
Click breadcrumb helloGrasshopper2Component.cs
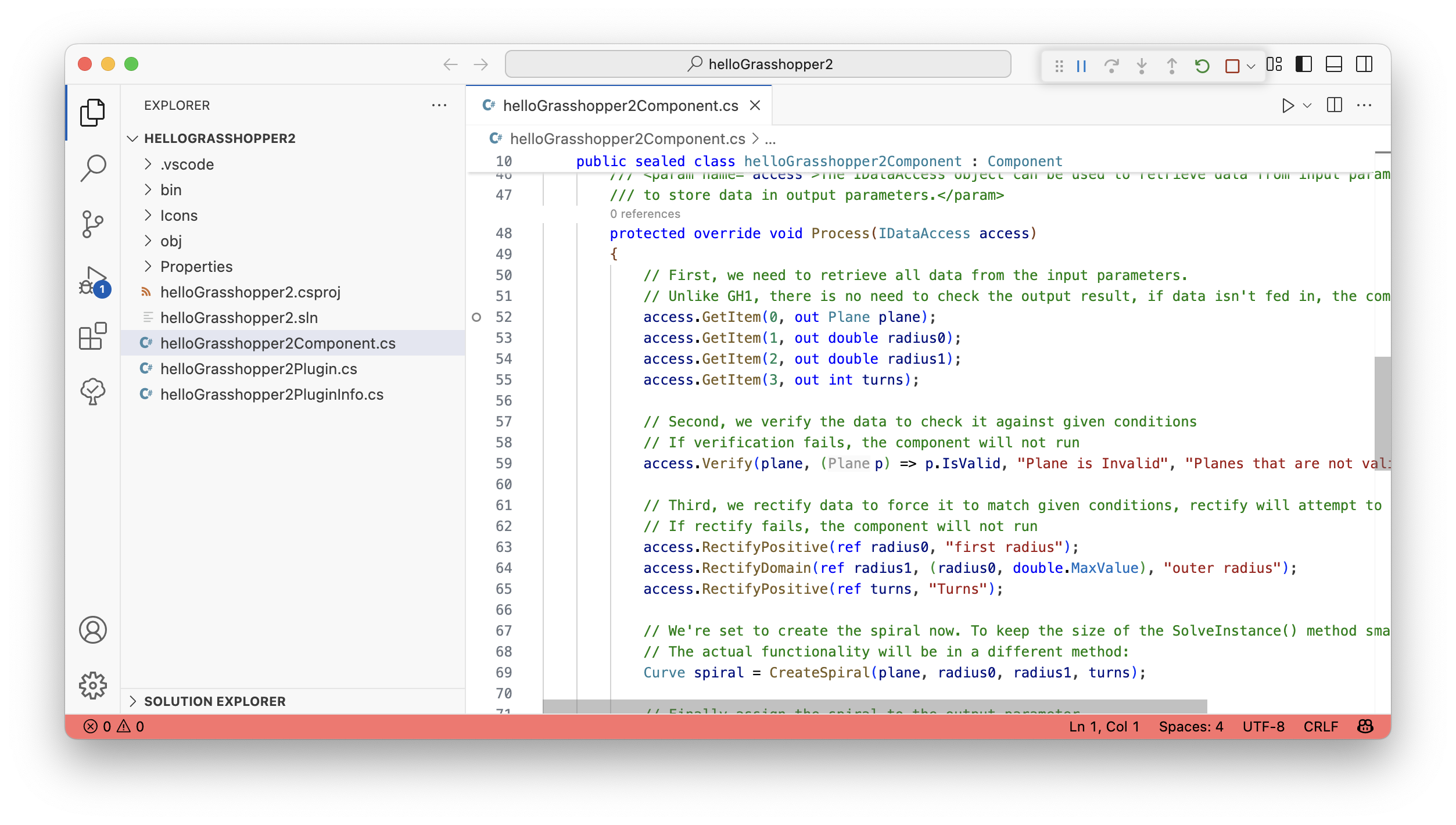point(627,138)
